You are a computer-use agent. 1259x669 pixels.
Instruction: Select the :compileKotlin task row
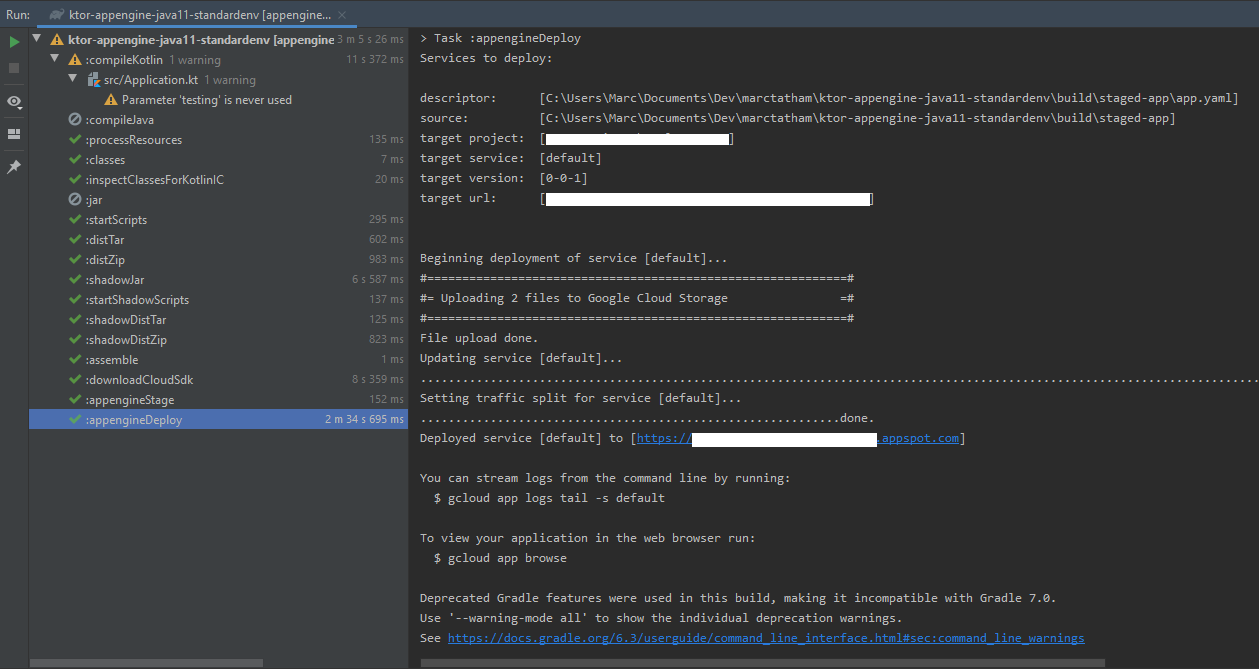click(218, 60)
